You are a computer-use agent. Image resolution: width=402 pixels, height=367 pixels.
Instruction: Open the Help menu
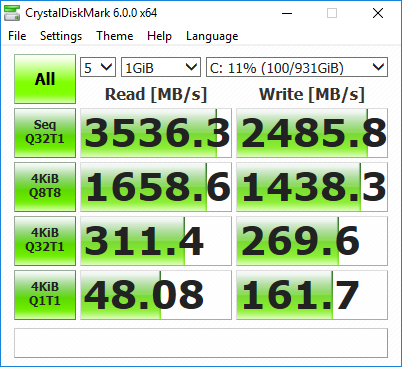(159, 36)
